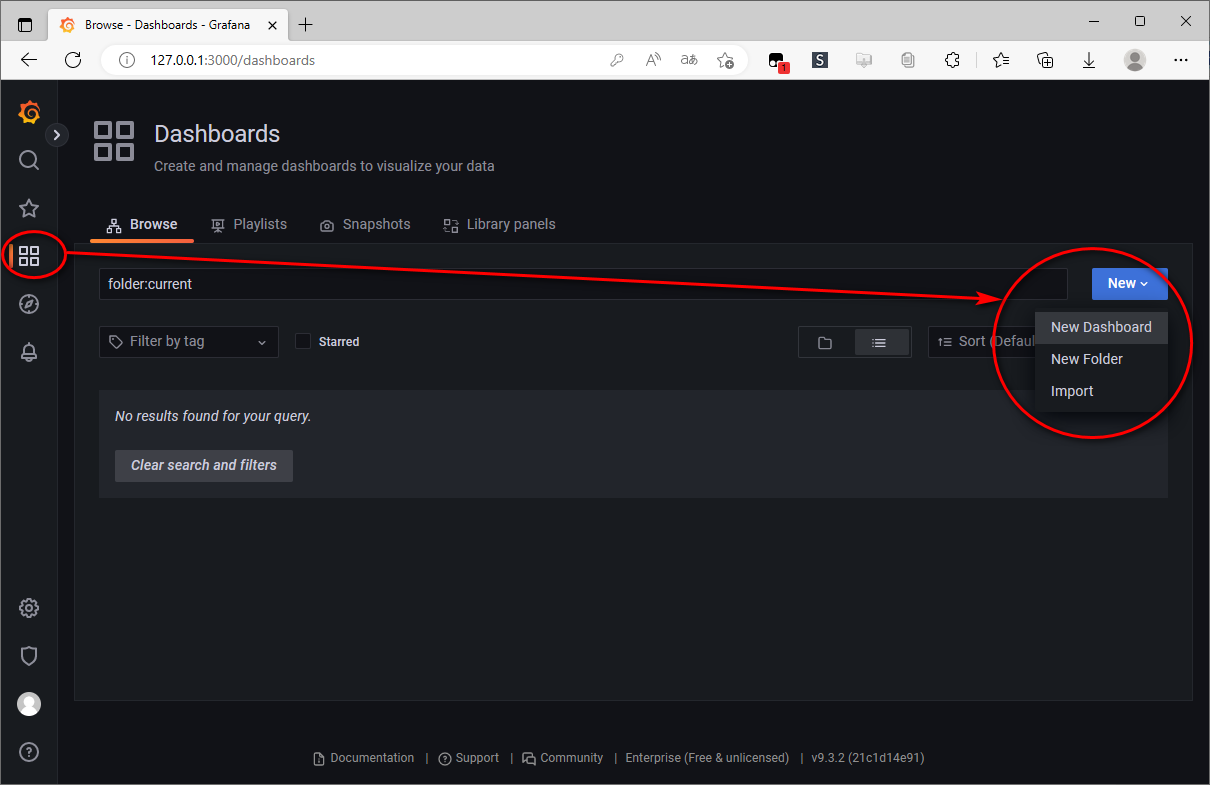
Task: Open the tab actions menu icon
Action: point(25,24)
